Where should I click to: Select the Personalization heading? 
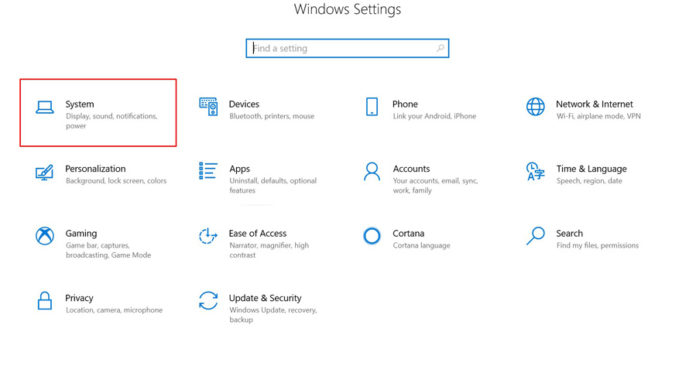click(95, 169)
